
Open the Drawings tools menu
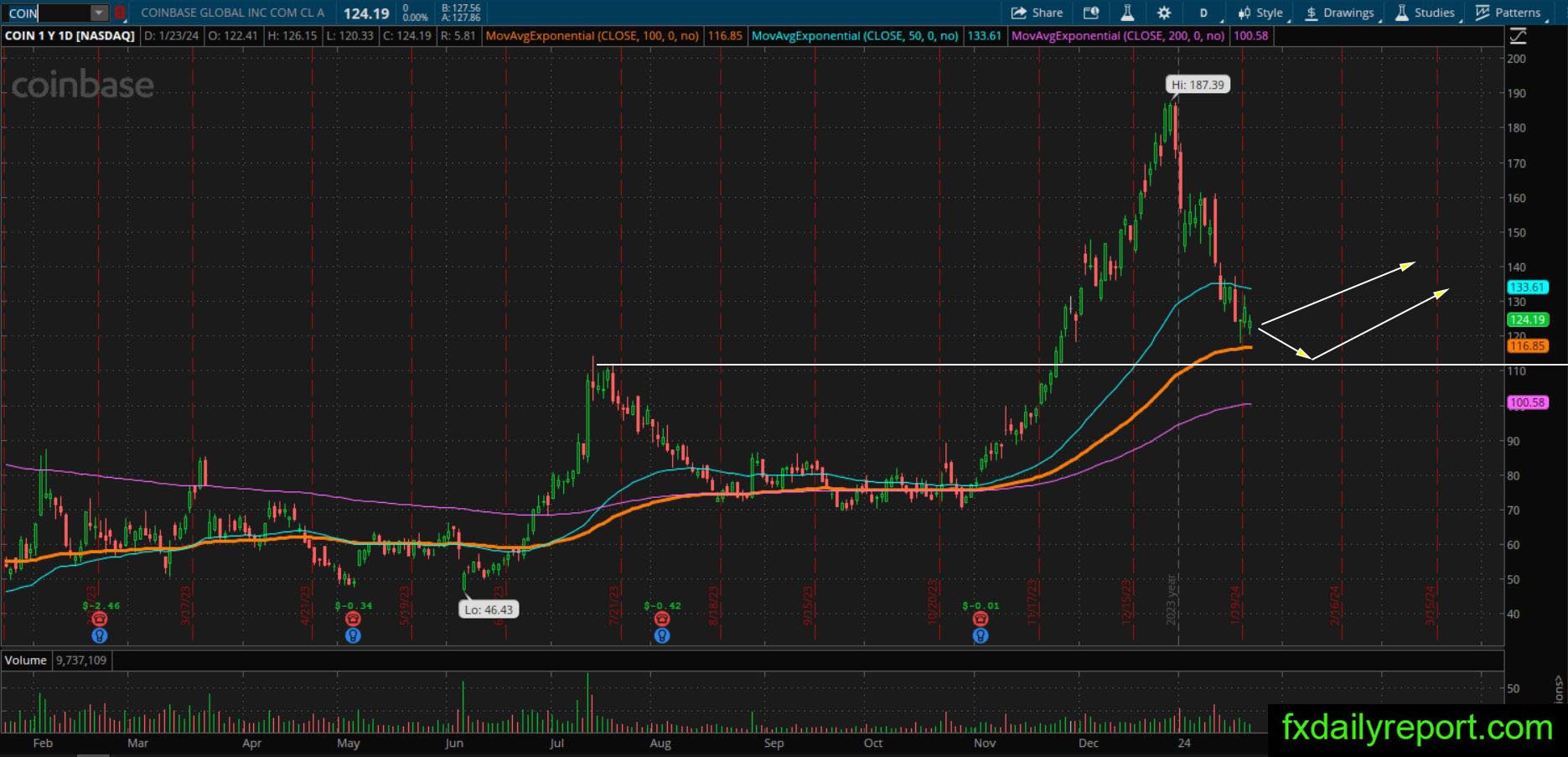point(1339,13)
